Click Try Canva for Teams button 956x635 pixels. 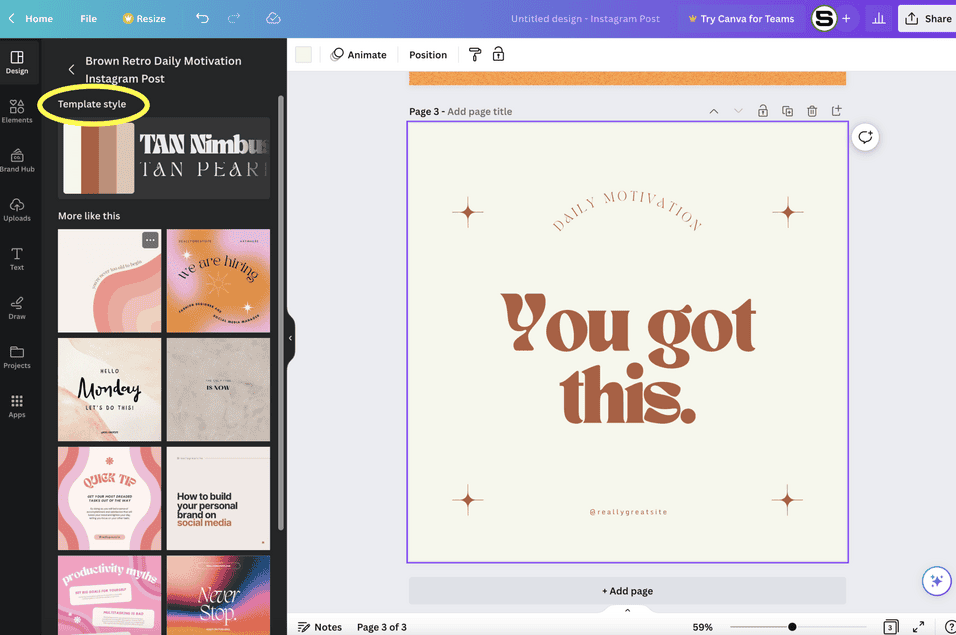[x=739, y=19]
